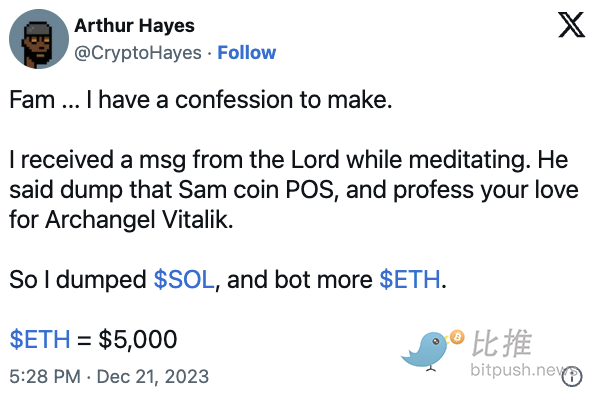Click the bitpush blue bird logo
The width and height of the screenshot is (598, 397).
pyautogui.click(x=426, y=351)
